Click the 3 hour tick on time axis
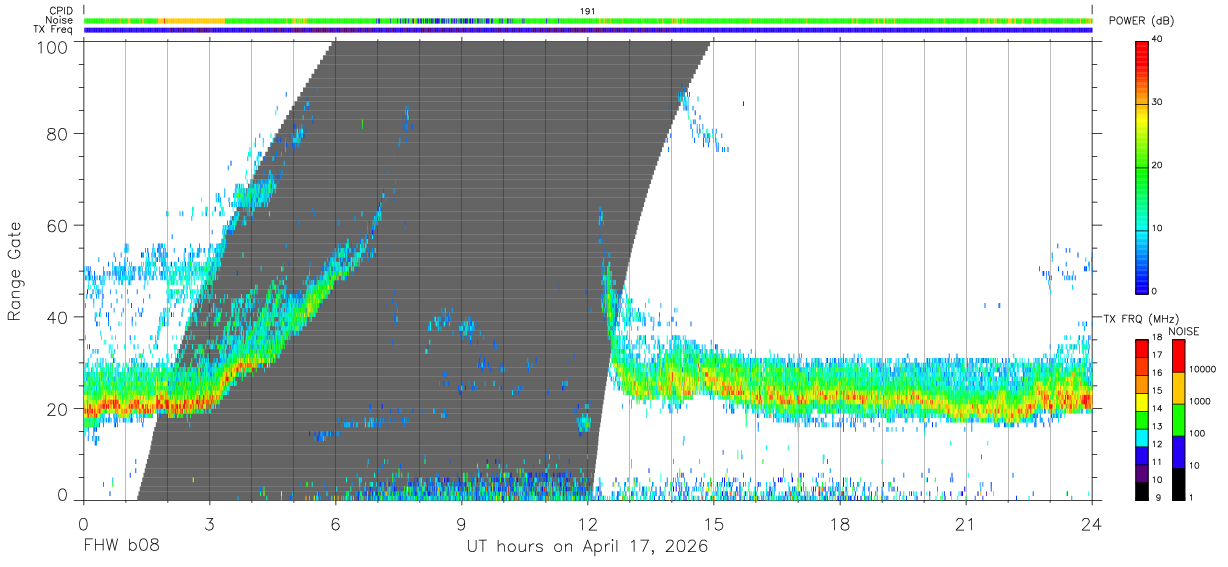The width and height of the screenshot is (1228, 567). click(x=209, y=524)
